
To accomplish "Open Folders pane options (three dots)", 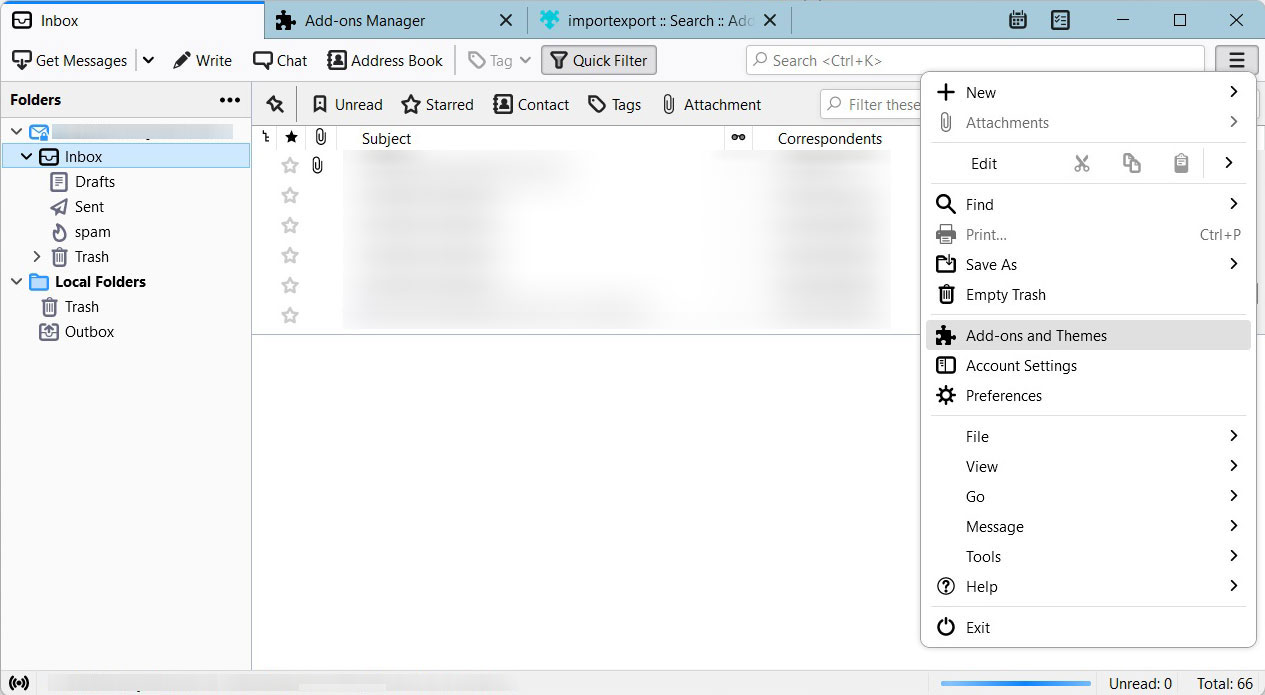I will (x=230, y=100).
